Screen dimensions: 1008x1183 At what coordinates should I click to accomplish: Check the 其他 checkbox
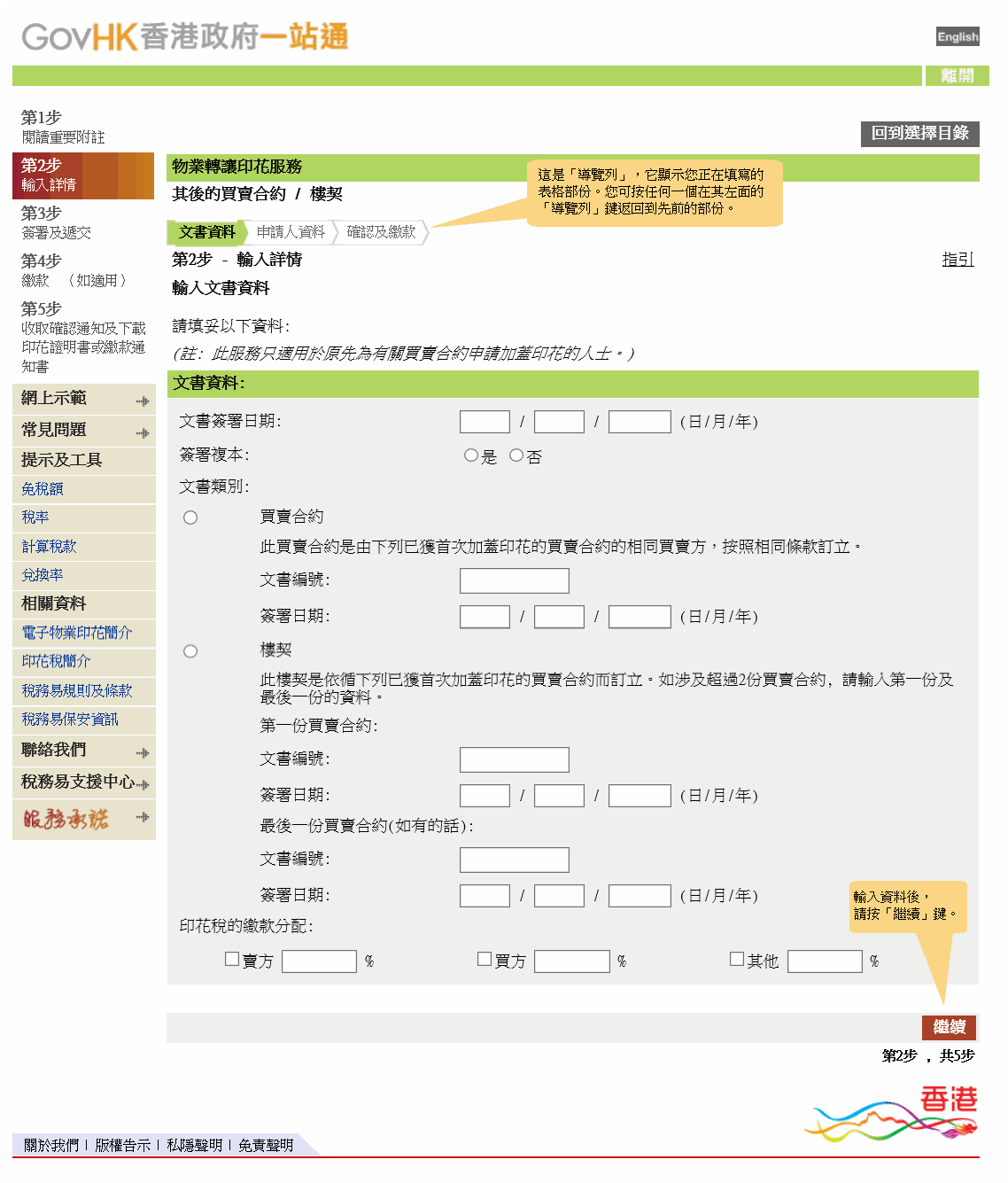(736, 958)
